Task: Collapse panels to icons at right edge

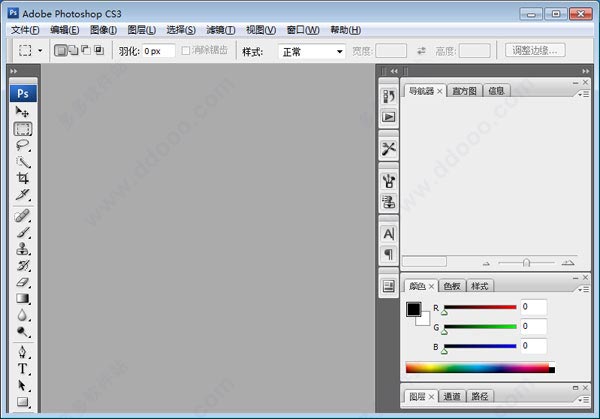Action: point(585,71)
